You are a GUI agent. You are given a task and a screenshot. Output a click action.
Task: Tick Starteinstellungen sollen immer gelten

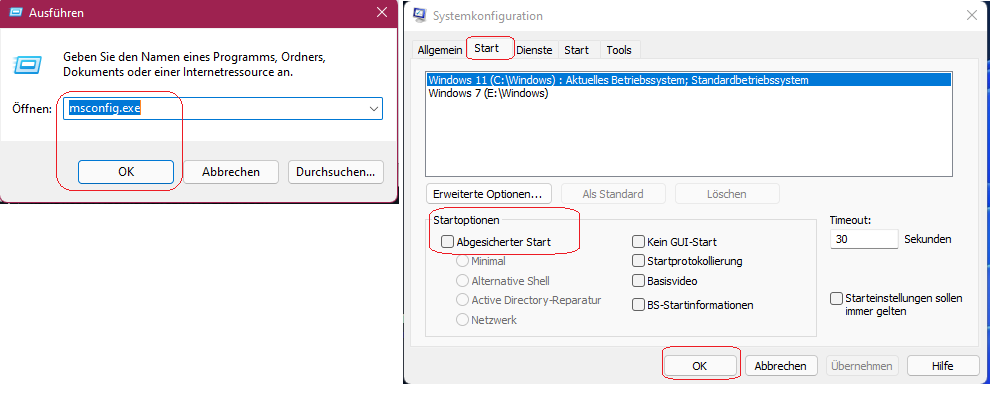836,299
